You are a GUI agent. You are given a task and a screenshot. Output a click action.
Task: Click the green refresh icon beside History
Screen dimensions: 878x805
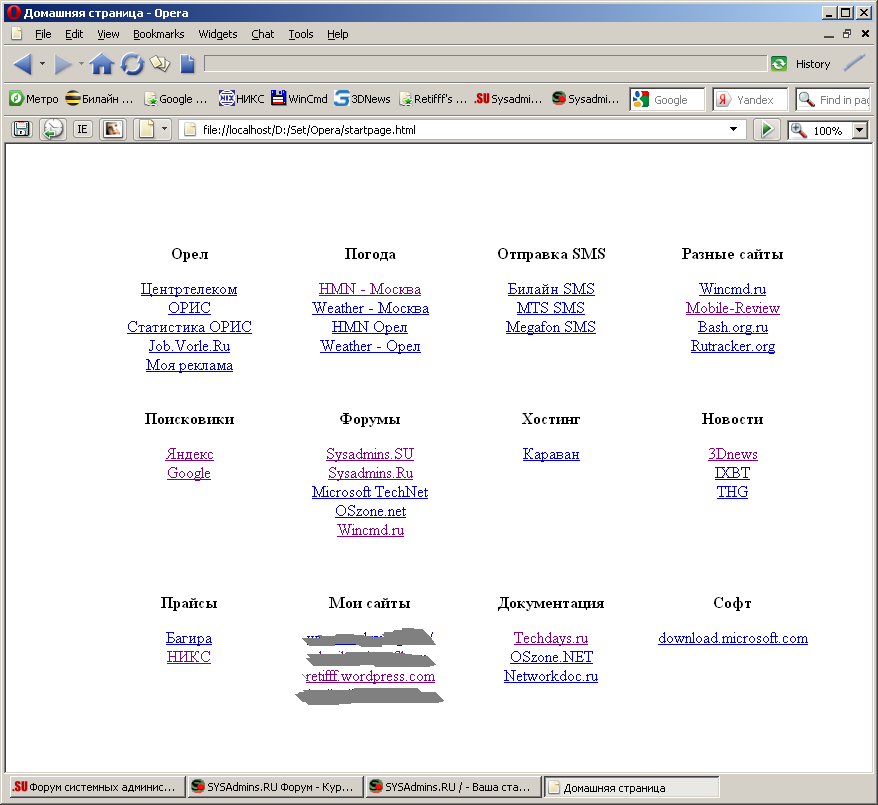point(779,64)
